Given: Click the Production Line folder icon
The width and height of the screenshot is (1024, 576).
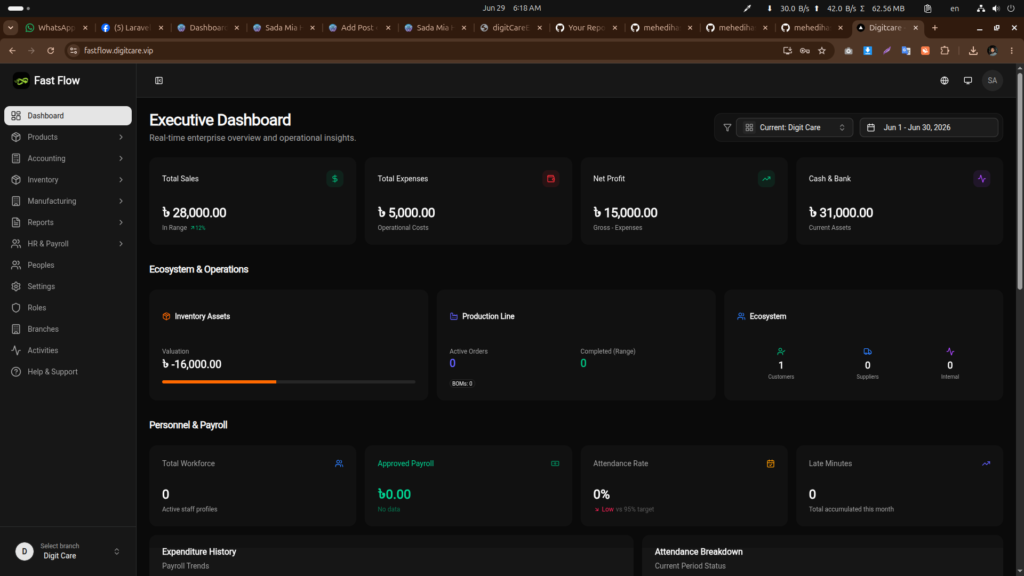Looking at the screenshot, I should [x=454, y=316].
